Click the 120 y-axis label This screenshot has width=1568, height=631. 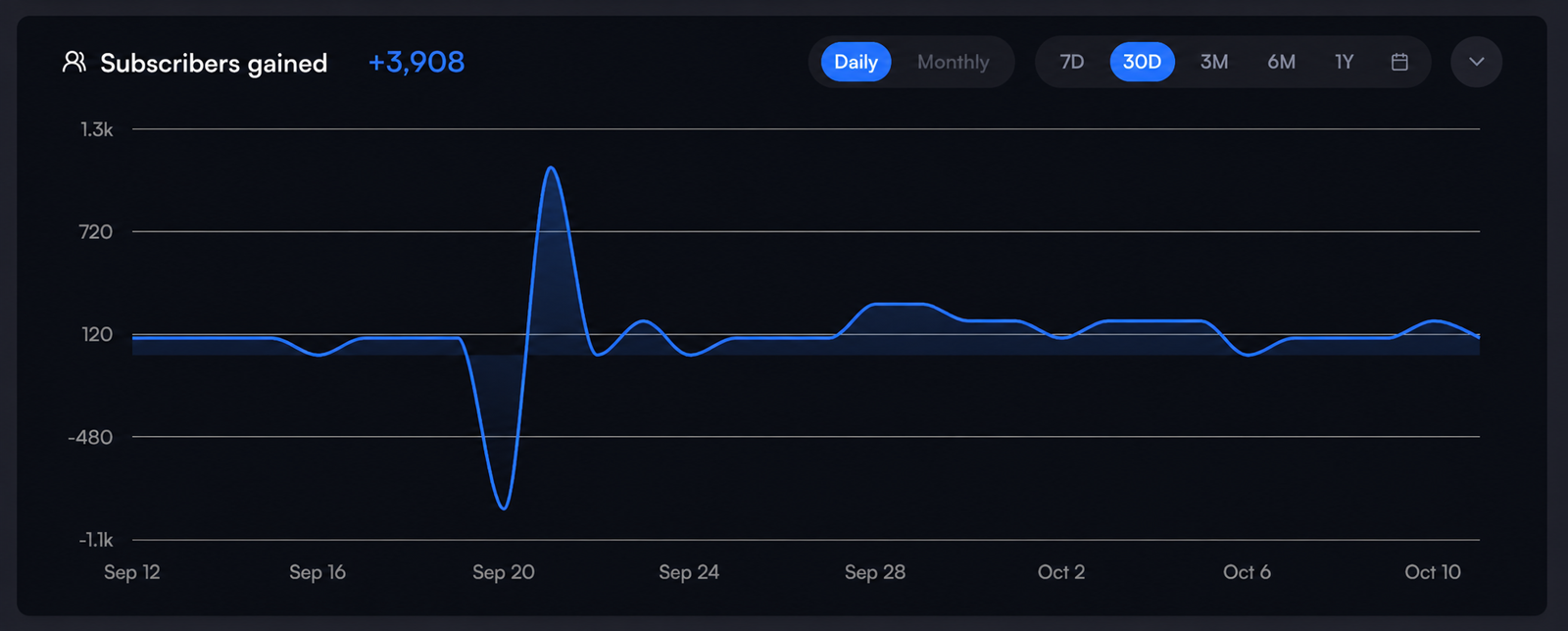click(97, 335)
